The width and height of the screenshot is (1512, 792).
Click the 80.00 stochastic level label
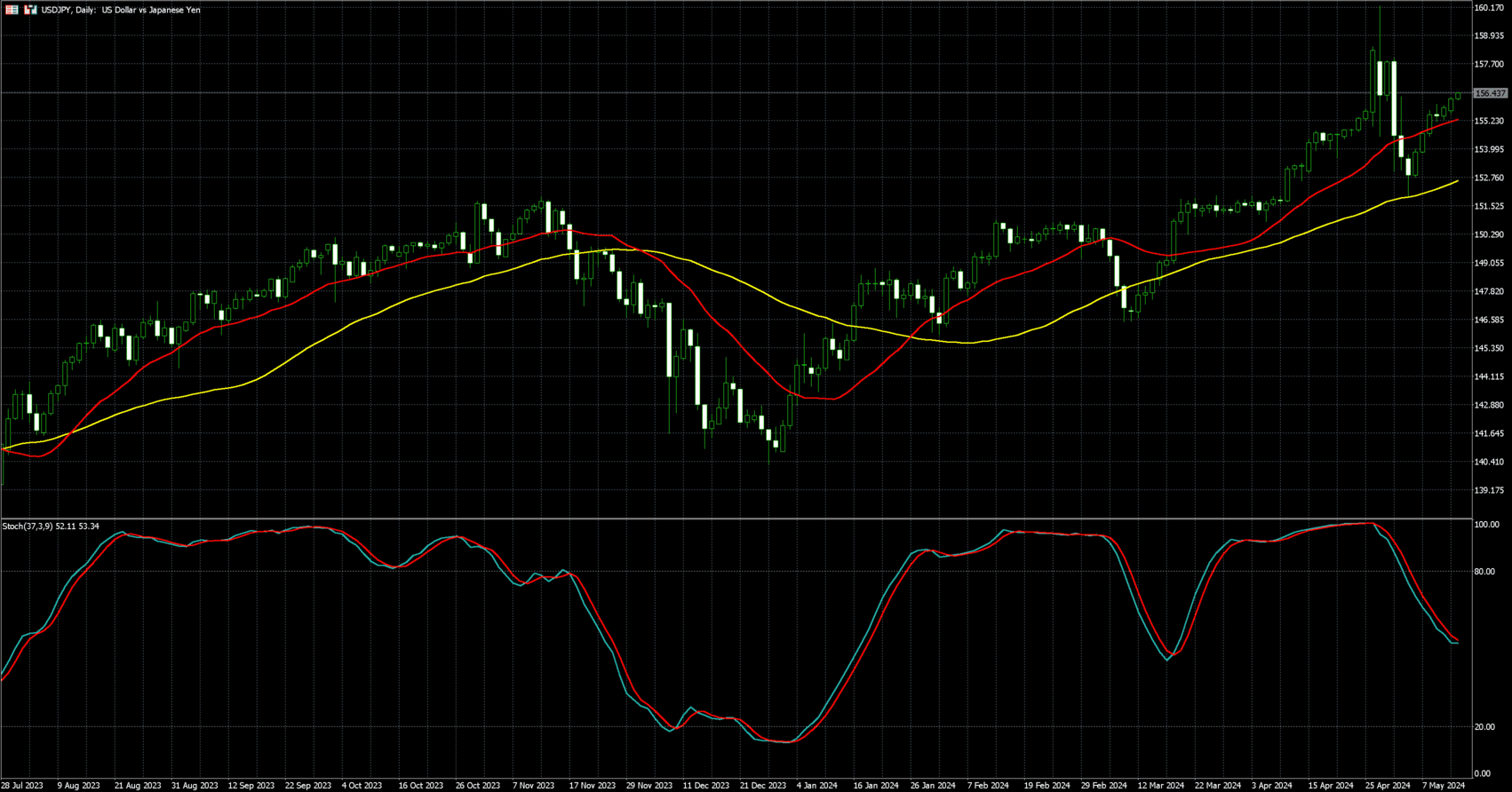1484,572
